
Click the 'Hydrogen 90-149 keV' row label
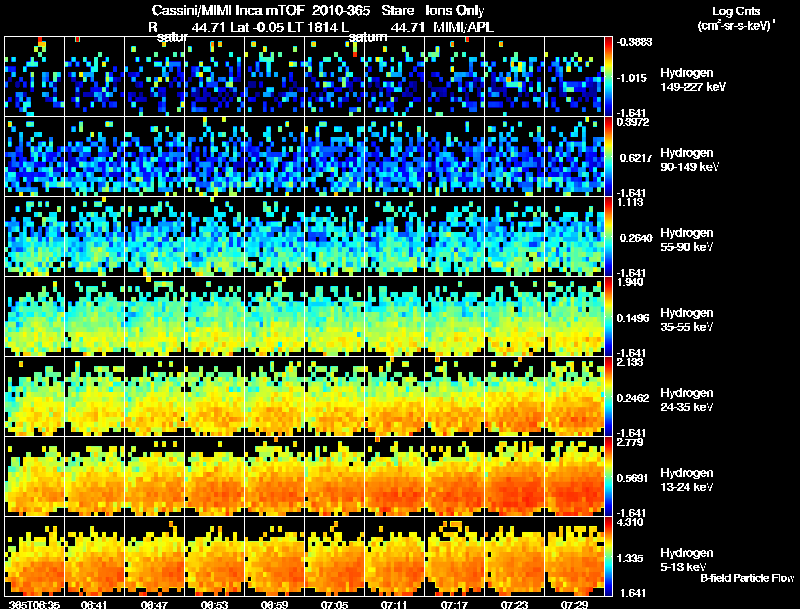(689, 160)
